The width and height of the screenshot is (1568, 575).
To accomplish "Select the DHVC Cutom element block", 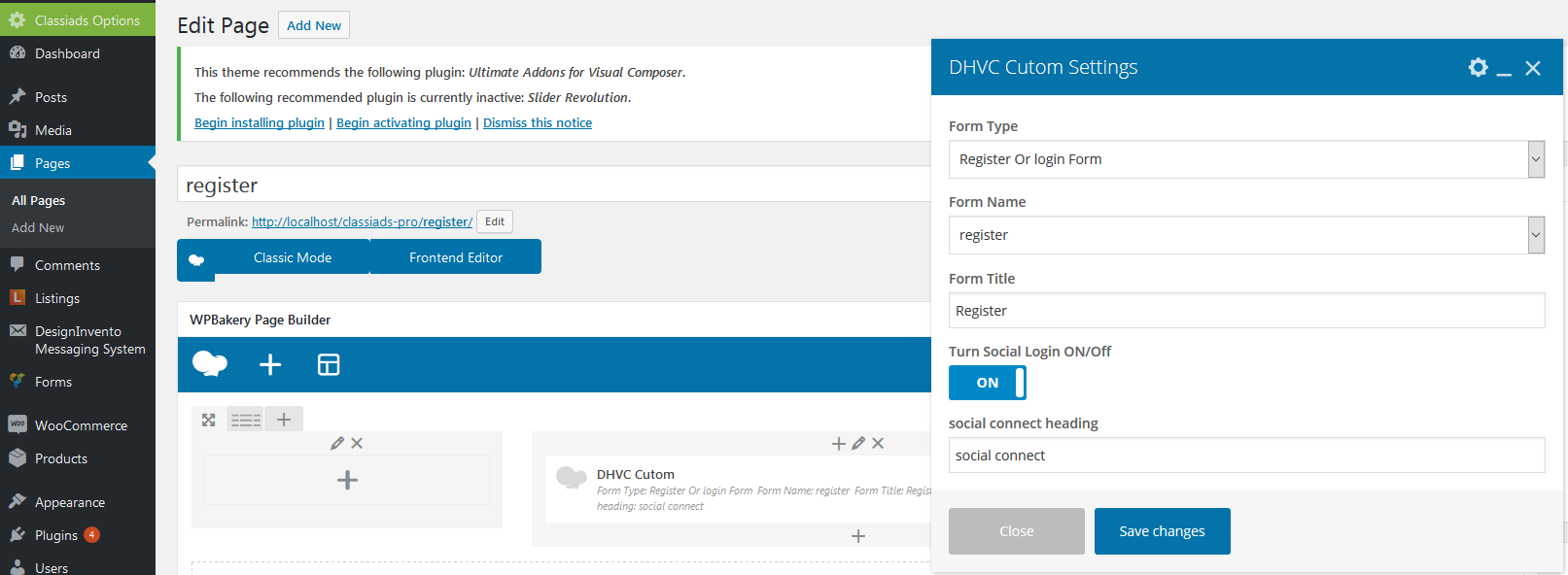I will point(739,490).
